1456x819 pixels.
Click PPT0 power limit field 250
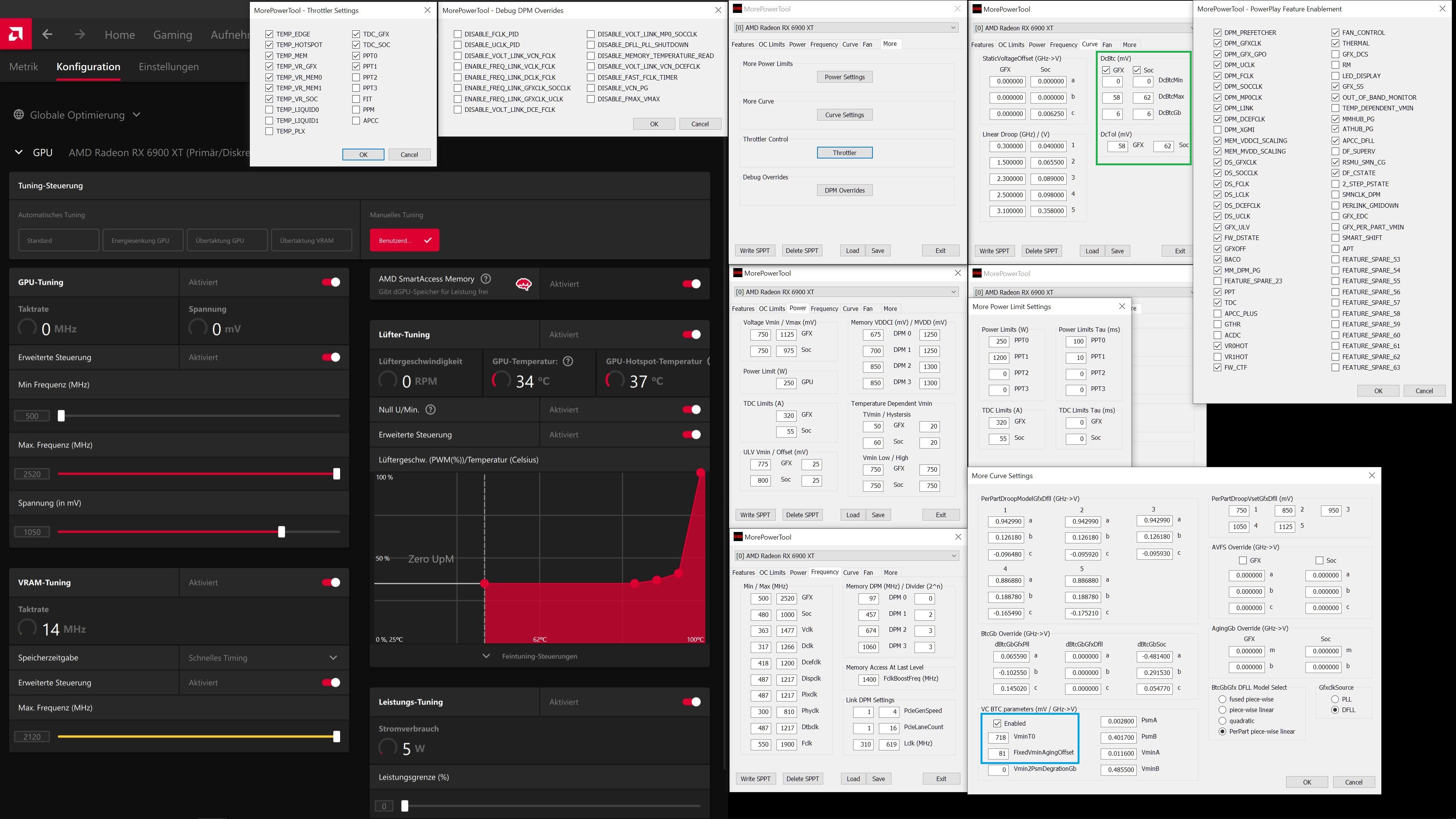[999, 341]
